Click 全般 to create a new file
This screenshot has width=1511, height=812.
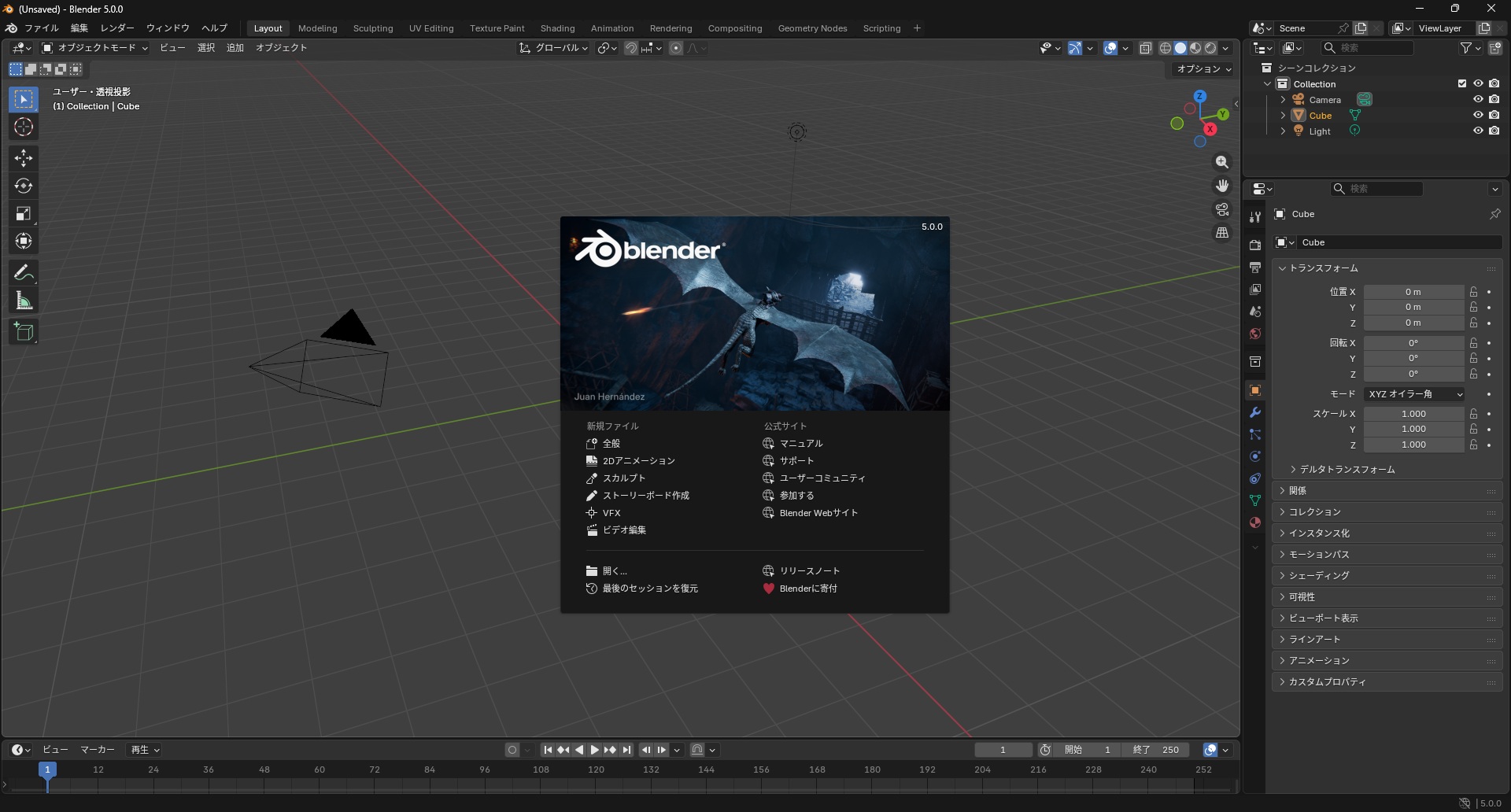(x=611, y=443)
